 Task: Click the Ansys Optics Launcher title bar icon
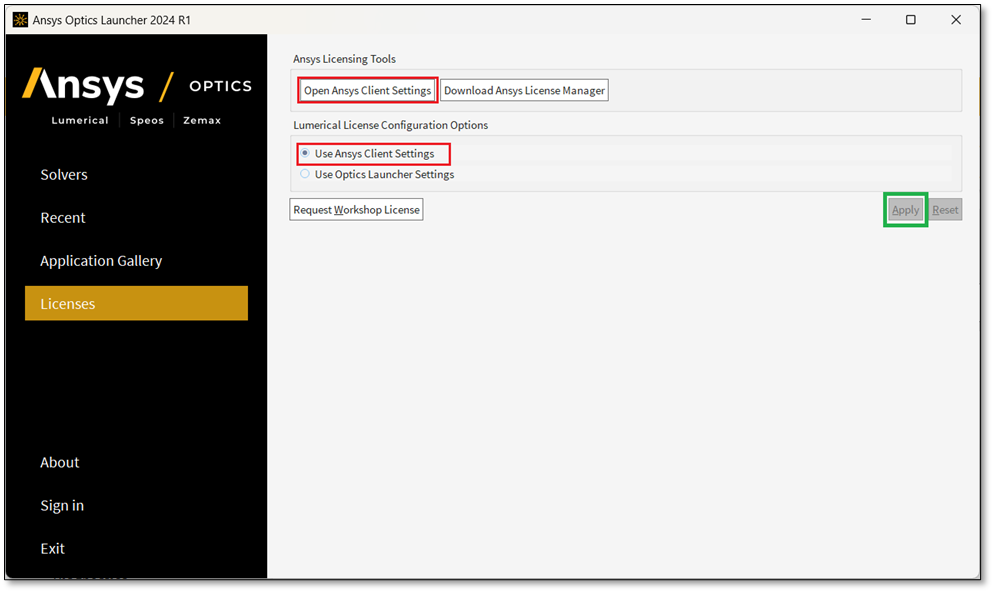coord(20,20)
